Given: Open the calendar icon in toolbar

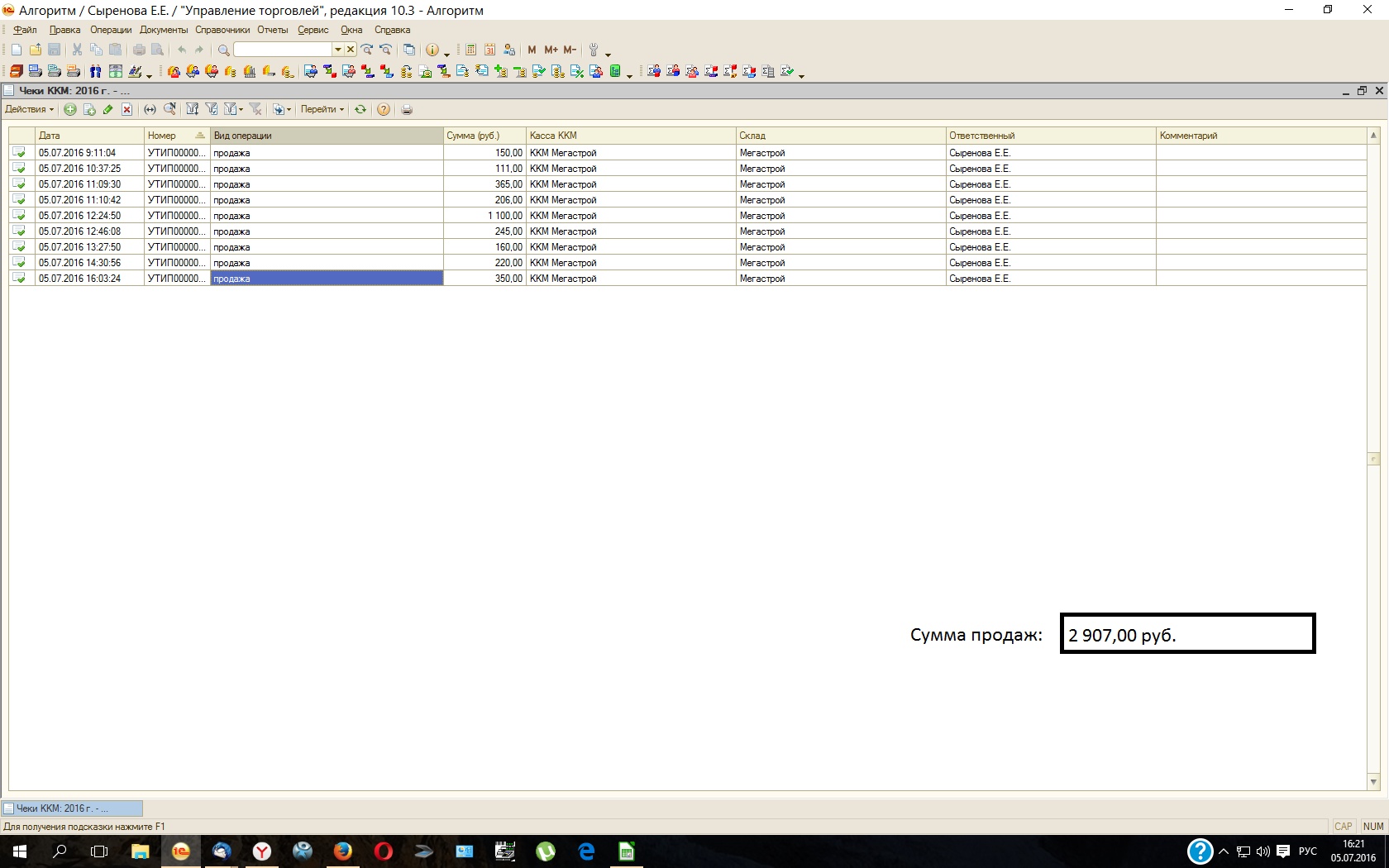Looking at the screenshot, I should pyautogui.click(x=489, y=50).
